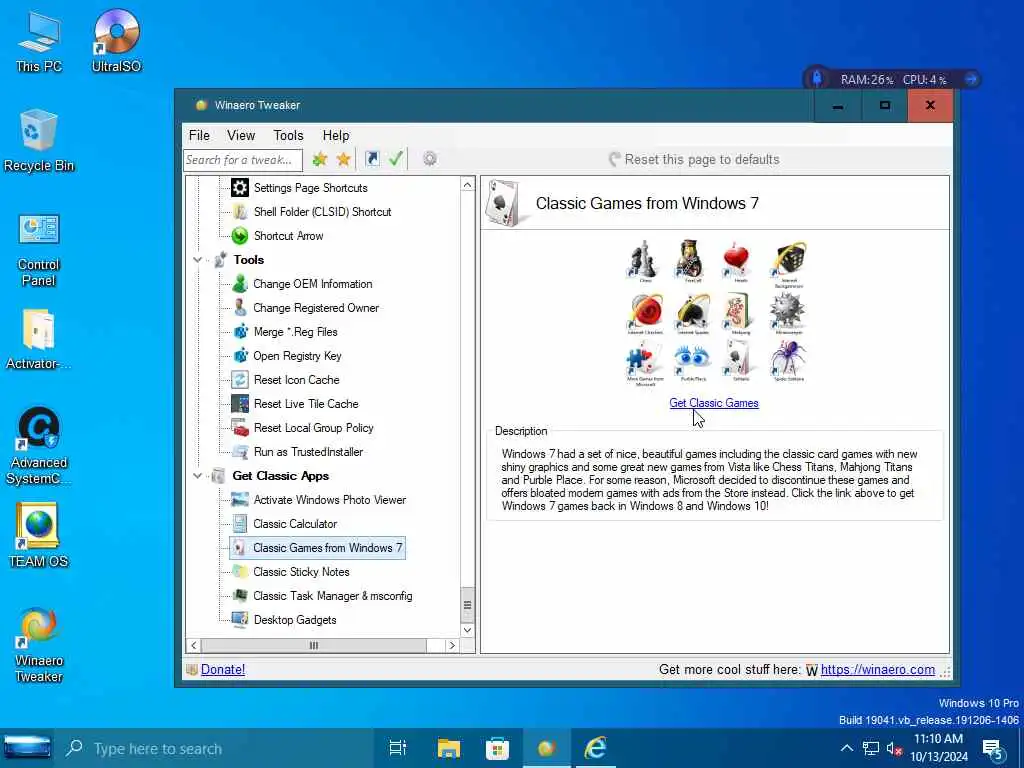Click the More Games puzzle piece icon

coord(645,361)
